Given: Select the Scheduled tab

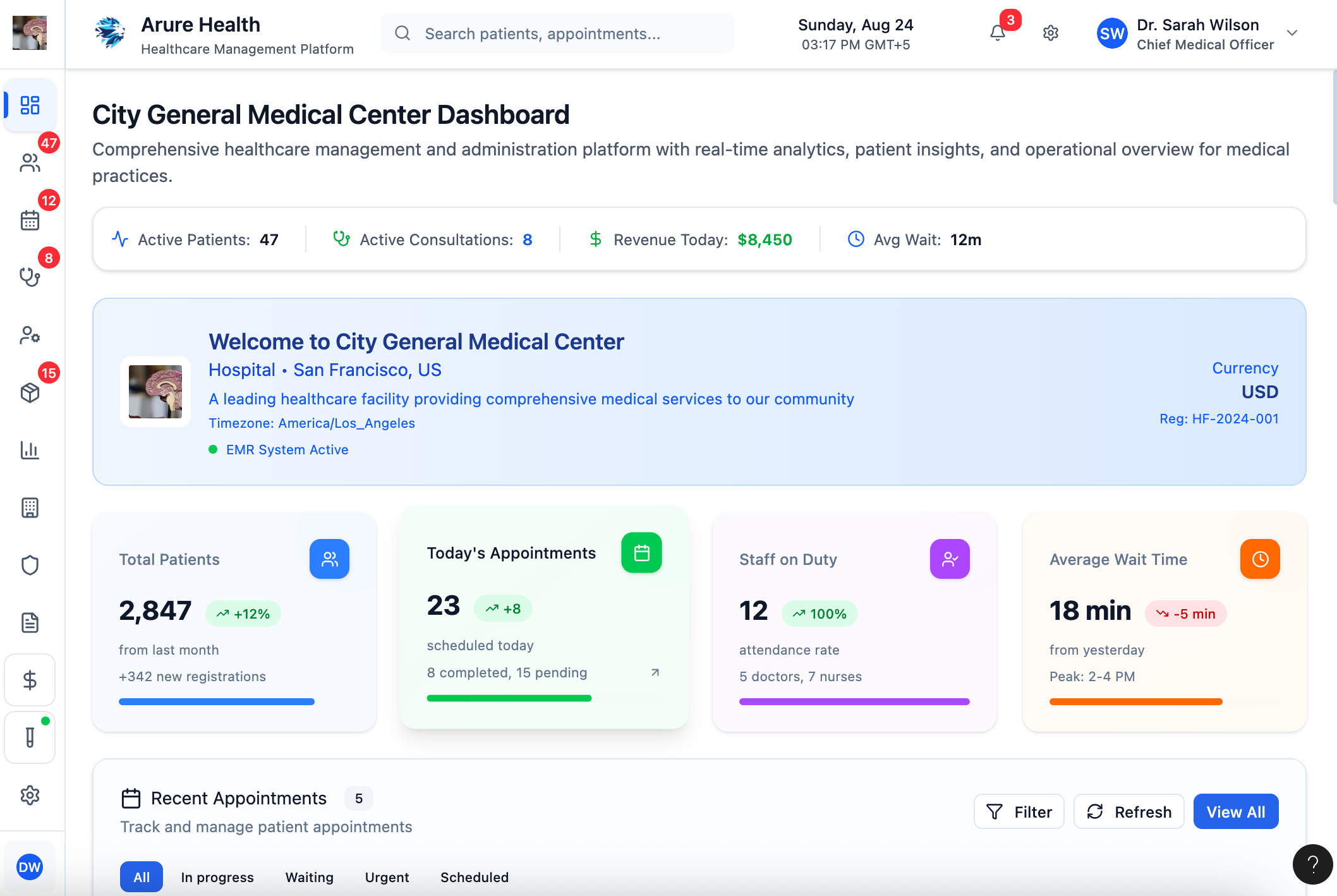Looking at the screenshot, I should [x=475, y=877].
